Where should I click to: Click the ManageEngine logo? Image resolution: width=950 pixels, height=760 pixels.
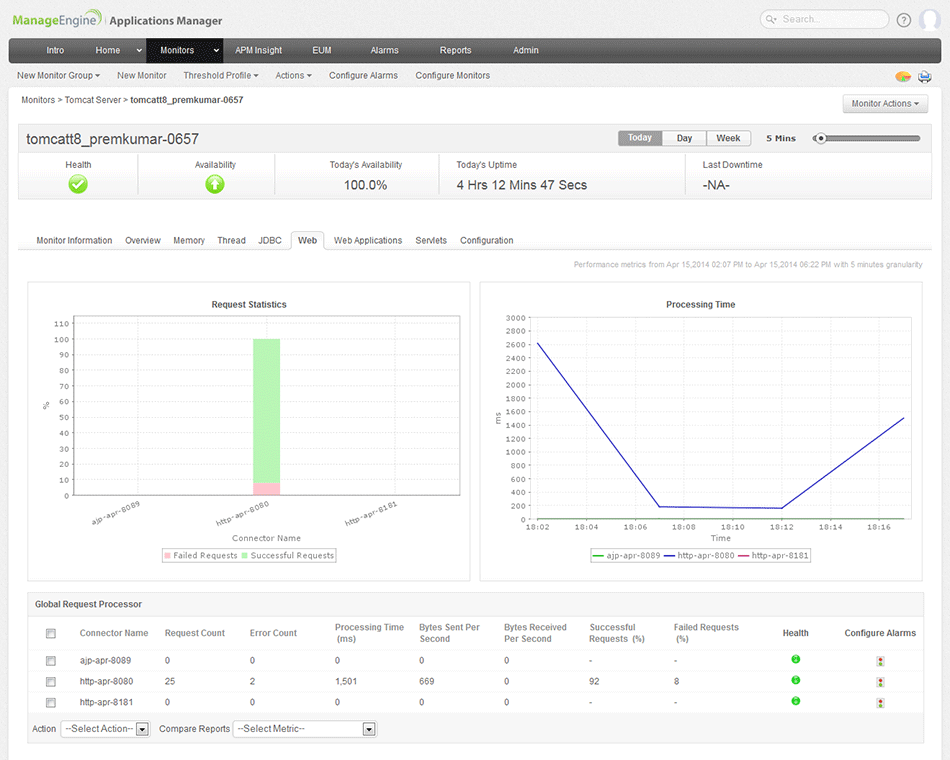click(58, 19)
